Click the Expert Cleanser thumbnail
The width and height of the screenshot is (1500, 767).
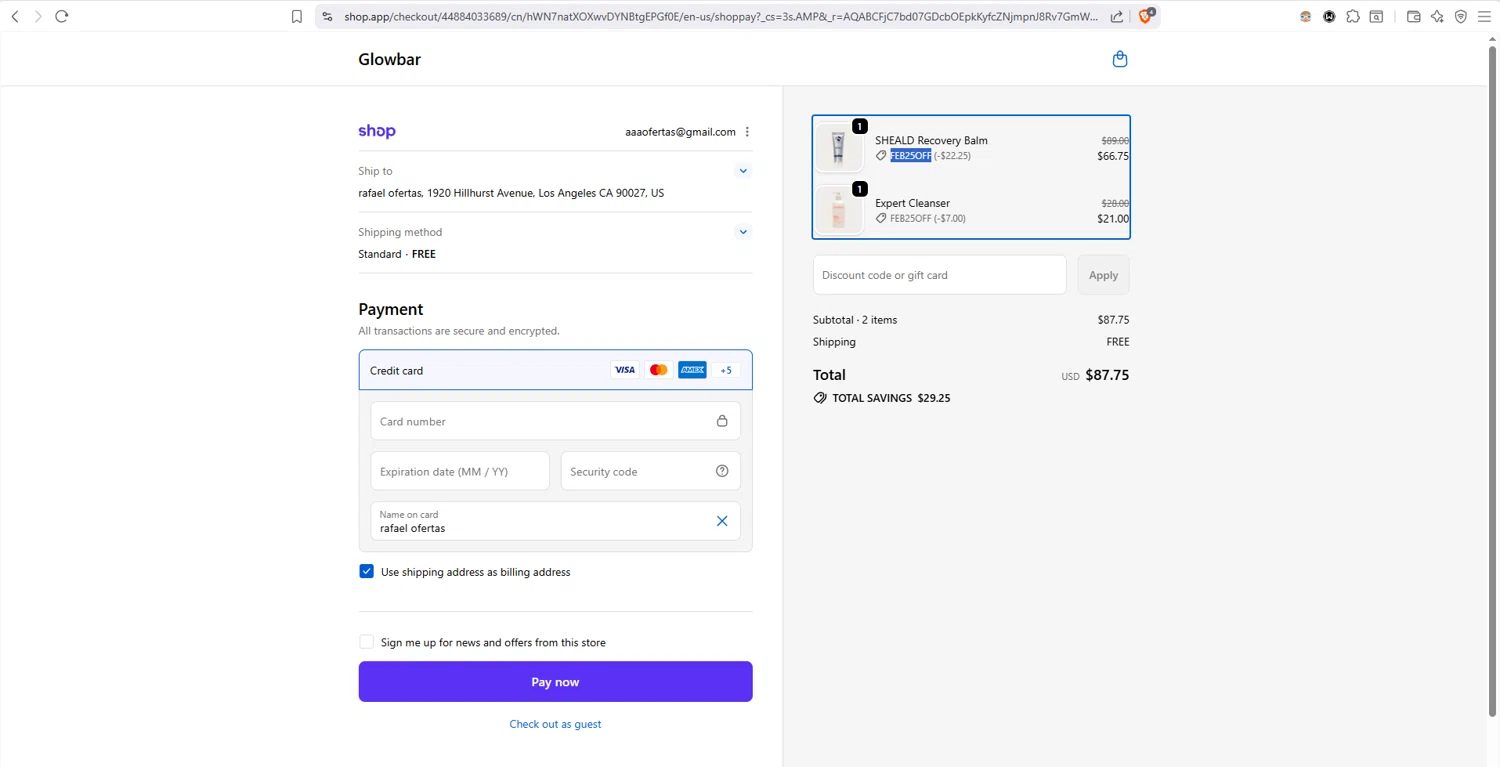[x=838, y=210]
